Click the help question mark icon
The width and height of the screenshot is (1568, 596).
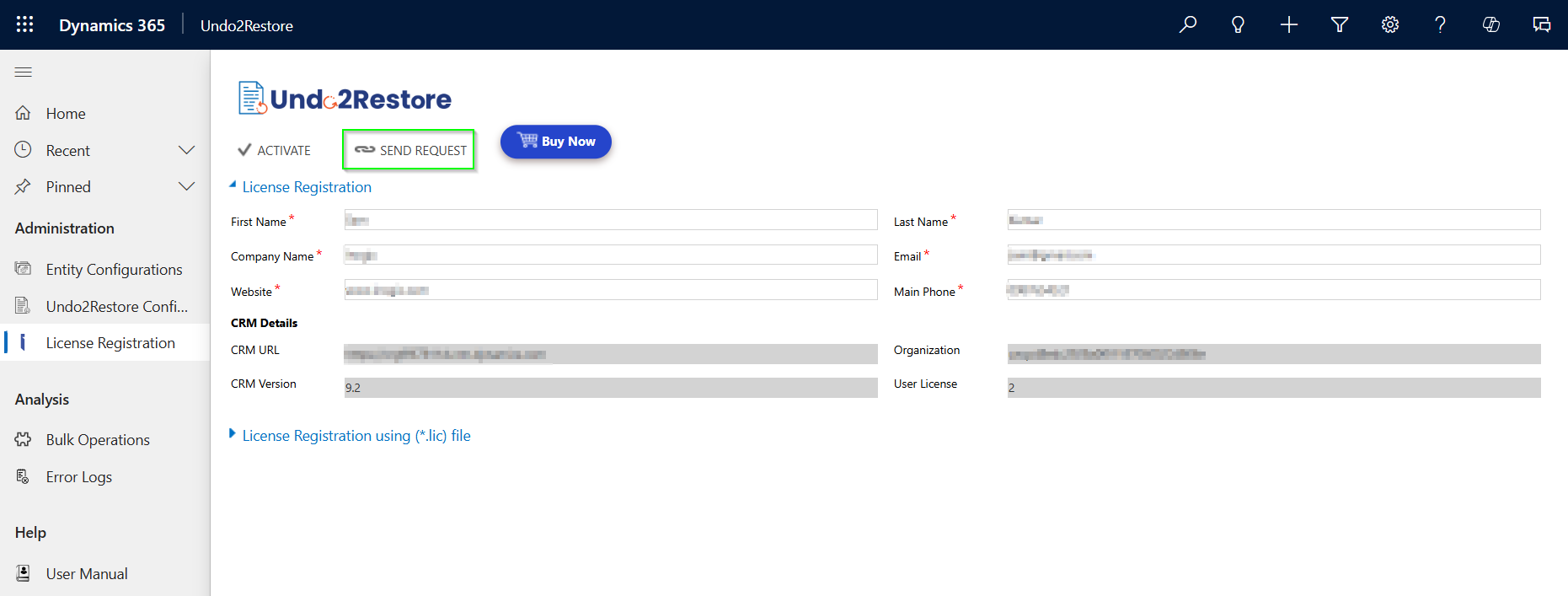point(1440,24)
